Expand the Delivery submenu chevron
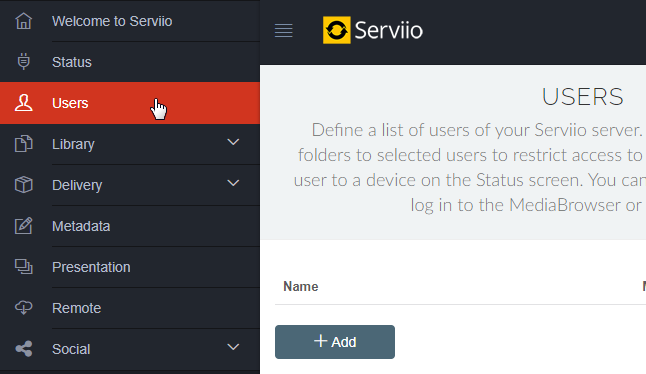Screen dimensions: 646x374 coord(233,183)
